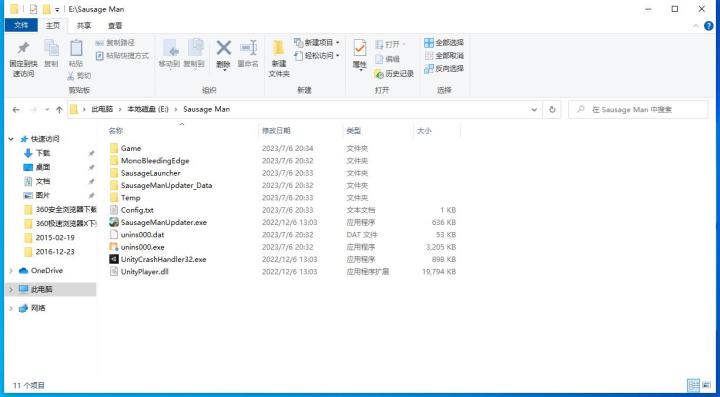720x397 pixels.
Task: Expand the OneDrive tree node
Action: (11, 271)
